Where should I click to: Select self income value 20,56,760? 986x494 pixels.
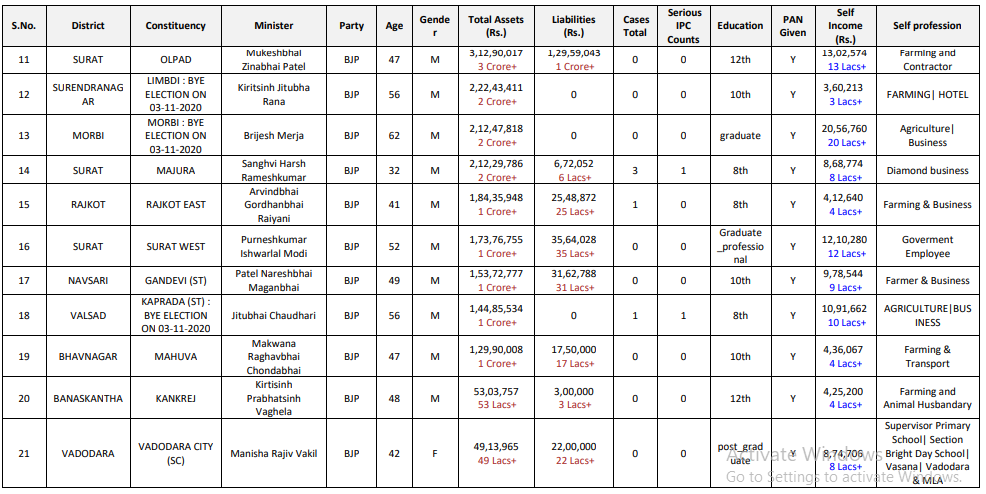pyautogui.click(x=844, y=129)
